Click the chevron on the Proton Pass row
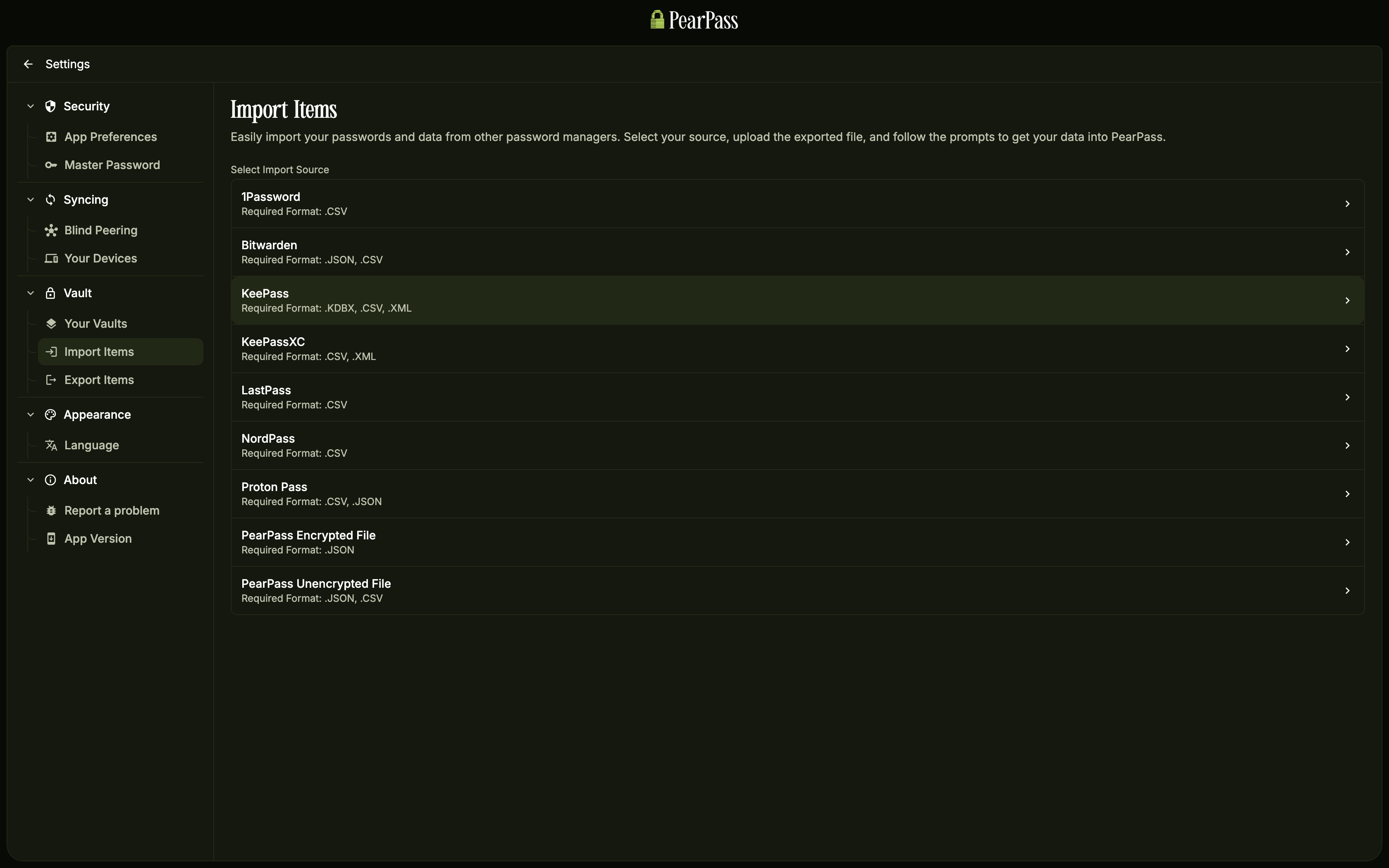The image size is (1389, 868). (x=1347, y=494)
